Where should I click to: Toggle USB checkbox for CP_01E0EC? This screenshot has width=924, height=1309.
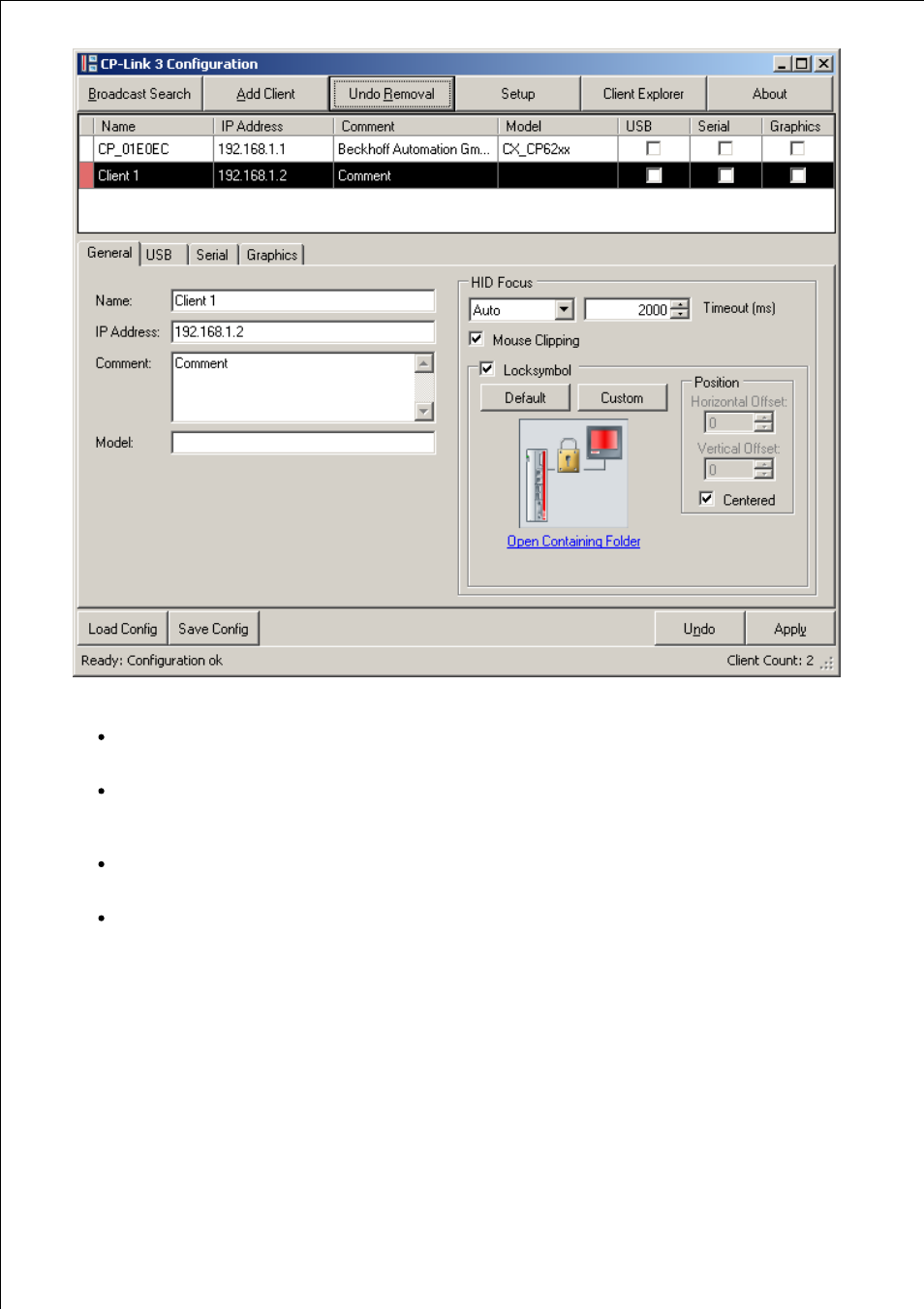[x=654, y=148]
